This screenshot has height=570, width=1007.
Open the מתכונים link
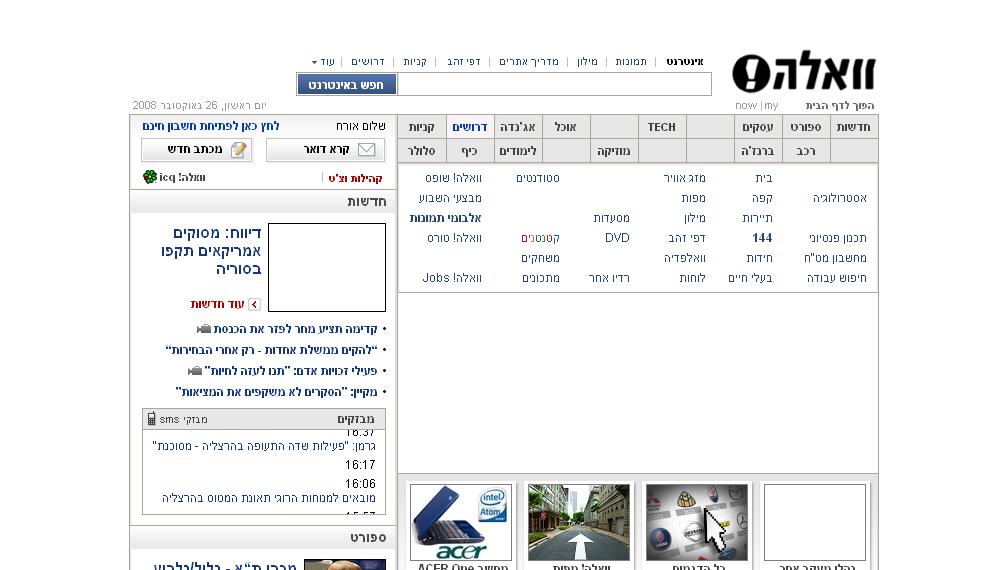coord(541,278)
